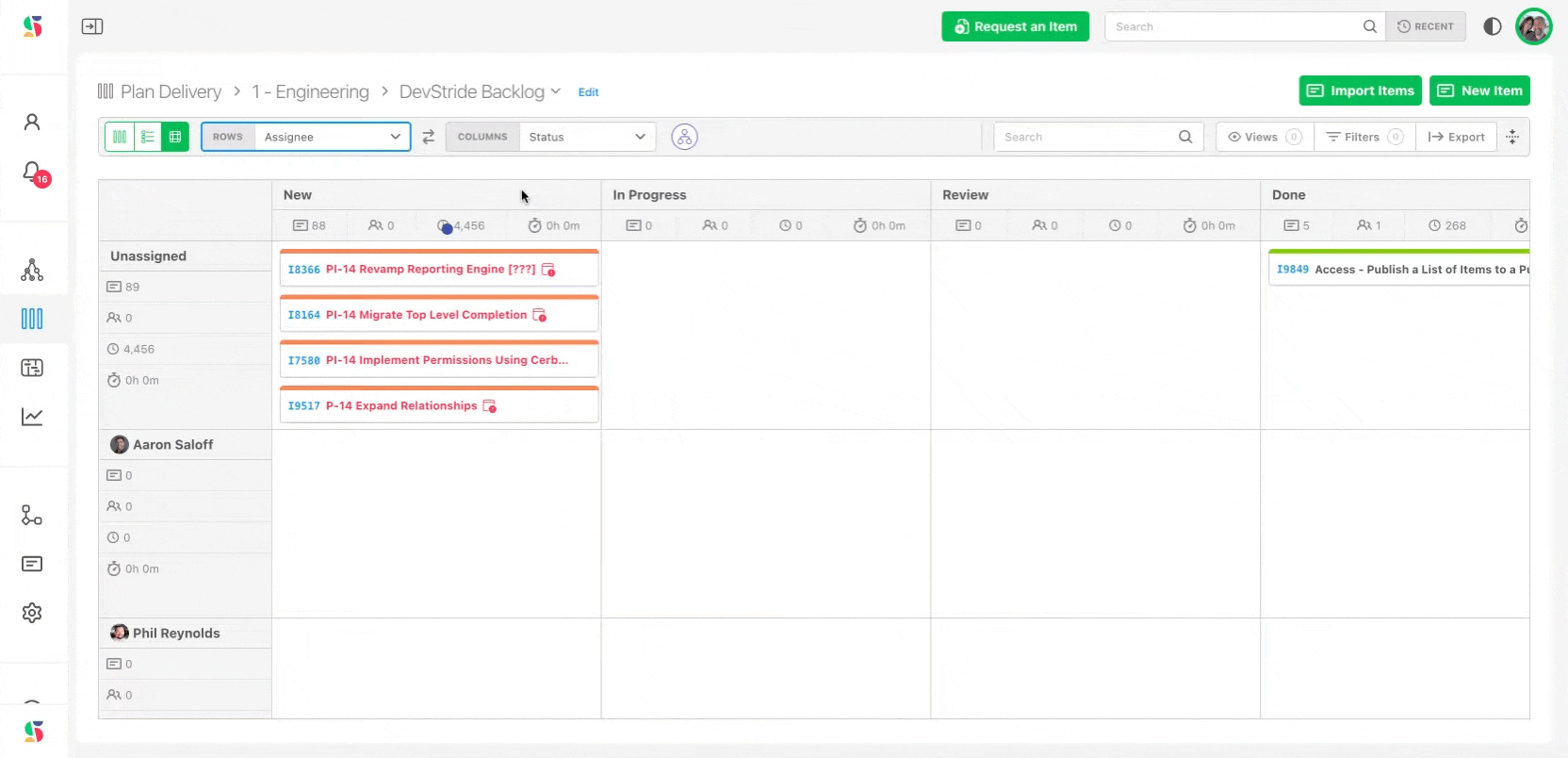The height and width of the screenshot is (758, 1568).
Task: Switch to the list view layout
Action: point(148,137)
